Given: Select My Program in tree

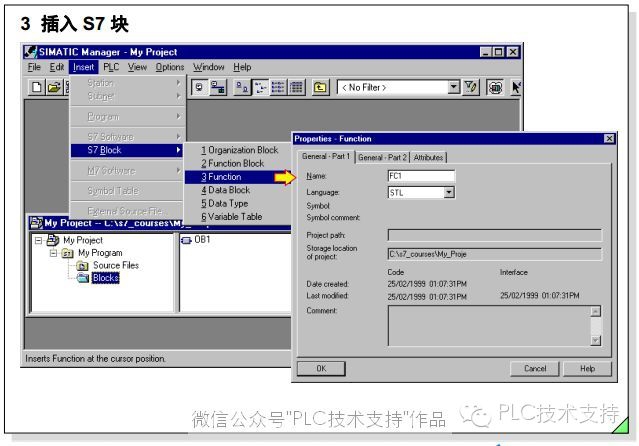Looking at the screenshot, I should pyautogui.click(x=100, y=253).
